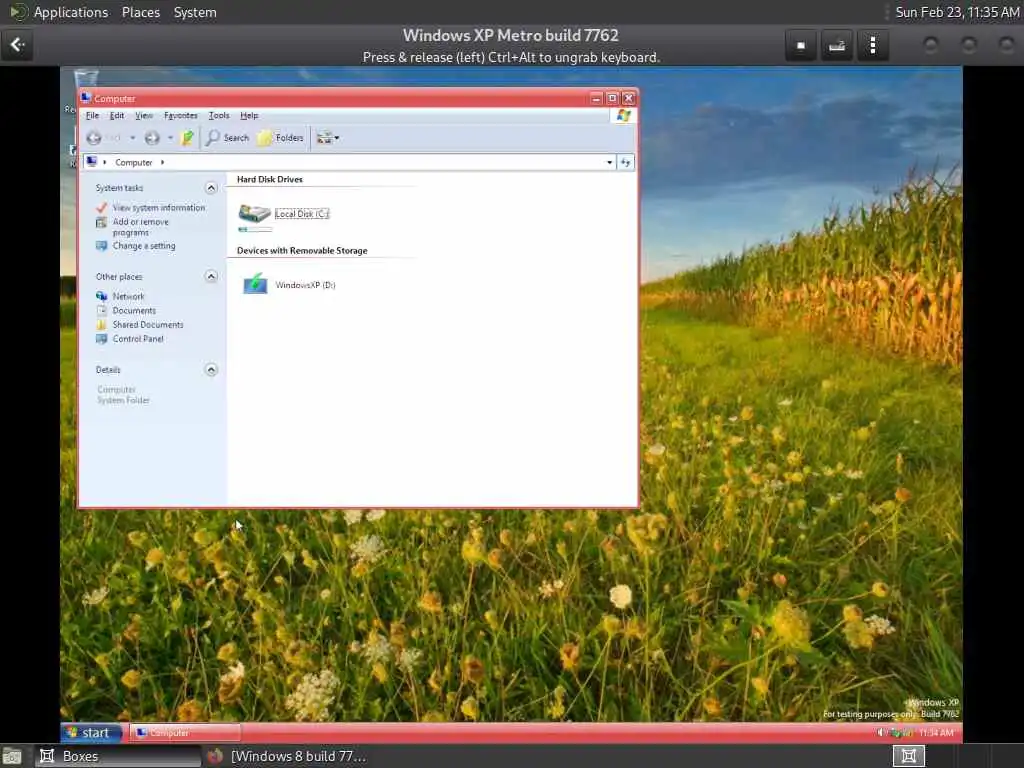The image size is (1024, 768).
Task: Collapse the Details section
Action: click(211, 370)
